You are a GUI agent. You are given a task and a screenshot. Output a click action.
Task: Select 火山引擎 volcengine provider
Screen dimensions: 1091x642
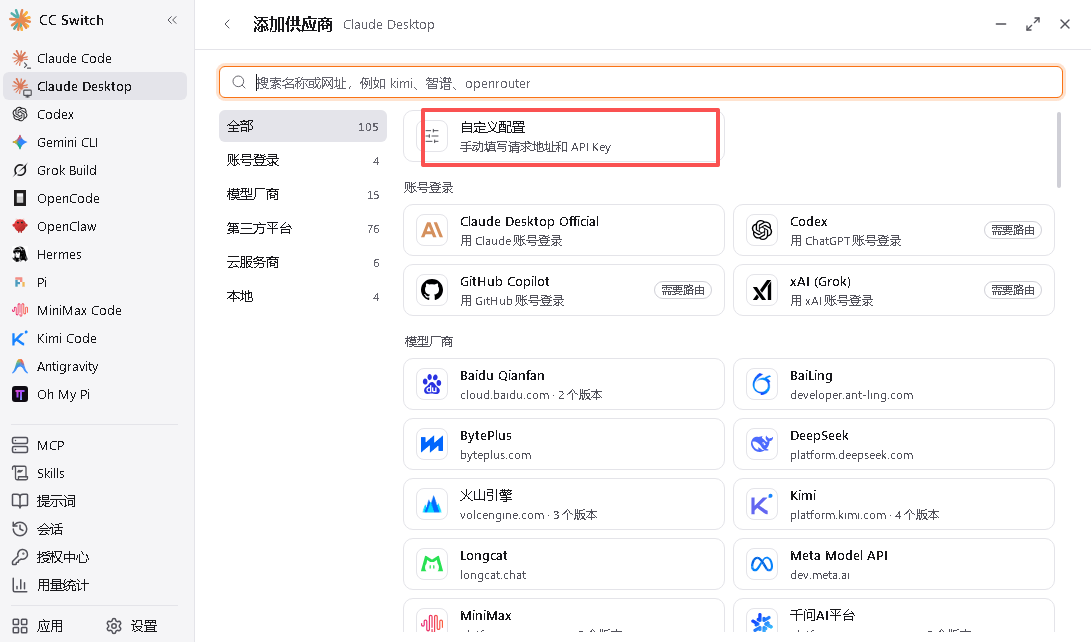tap(564, 504)
